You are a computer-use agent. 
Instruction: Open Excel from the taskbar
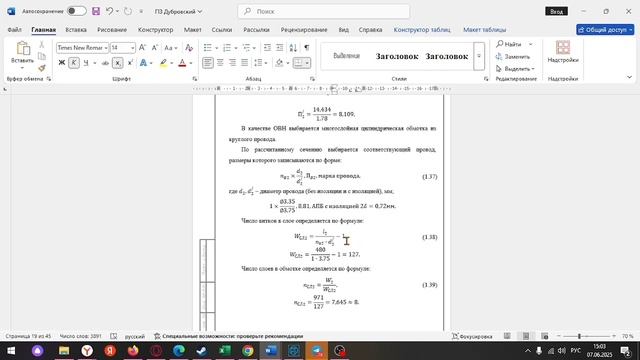(x=225, y=351)
